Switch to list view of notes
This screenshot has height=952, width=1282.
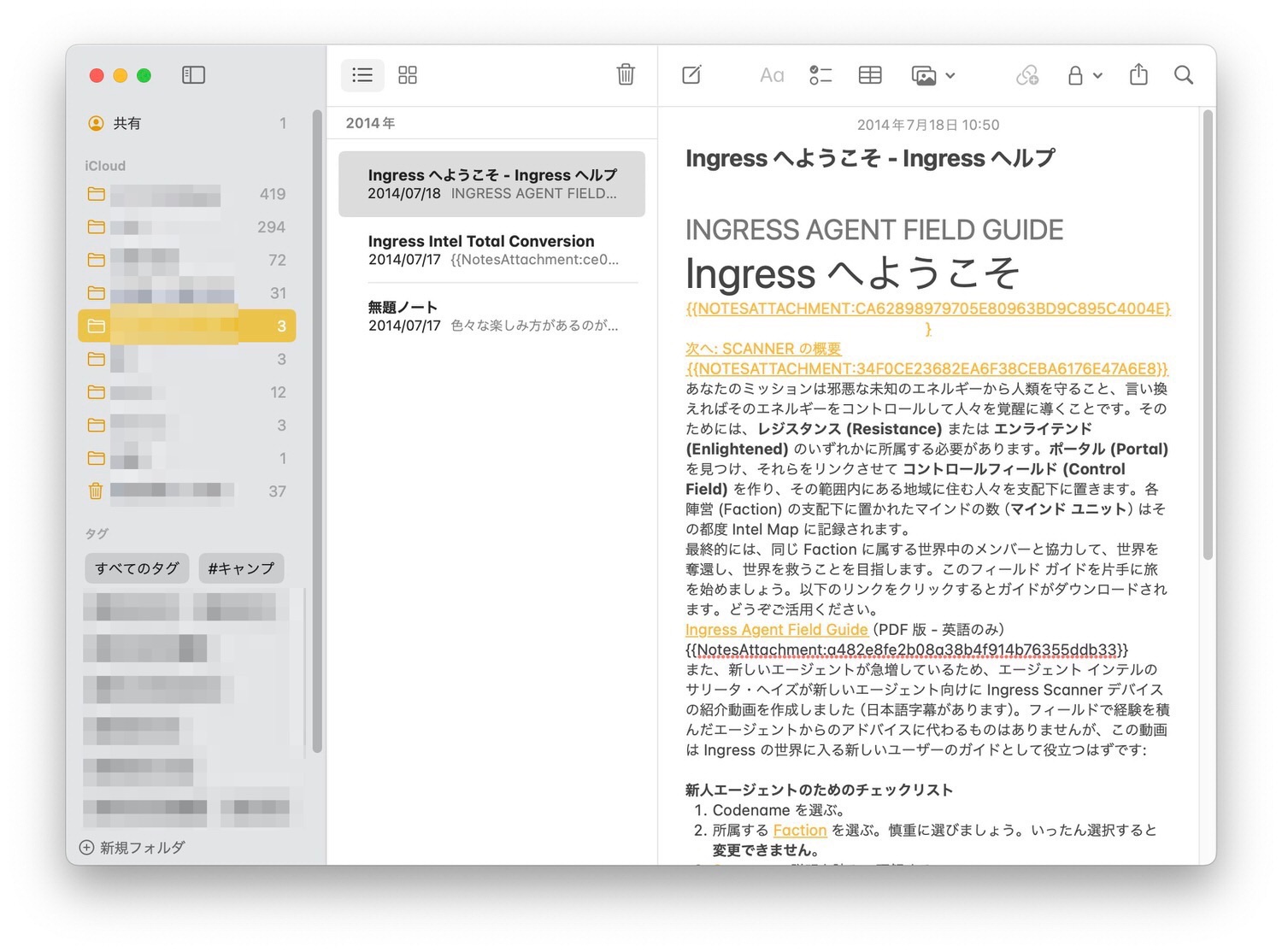click(x=362, y=75)
